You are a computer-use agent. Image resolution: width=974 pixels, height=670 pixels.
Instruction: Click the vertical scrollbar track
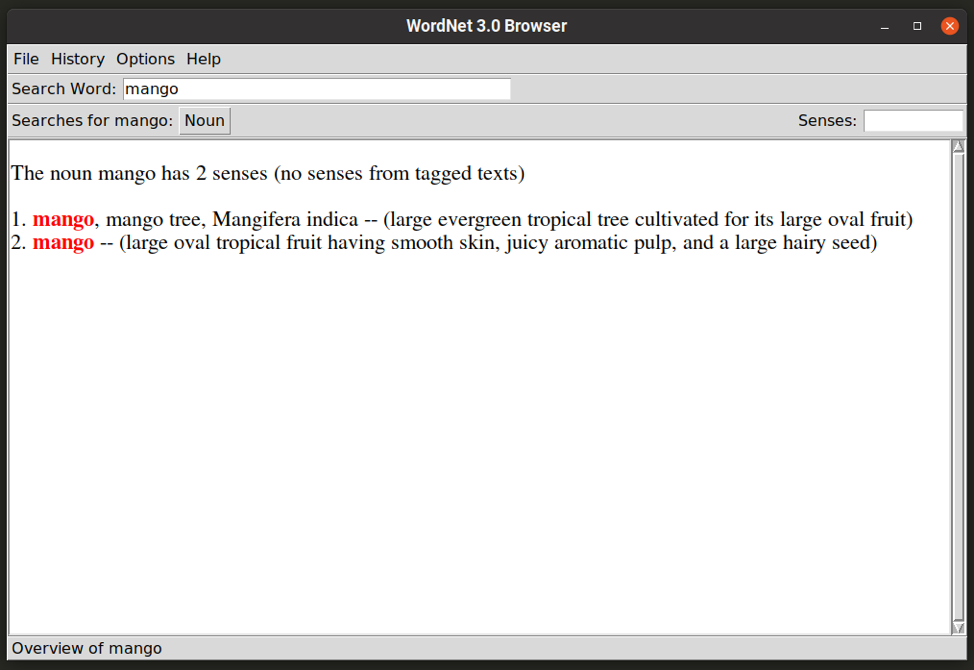(x=958, y=386)
